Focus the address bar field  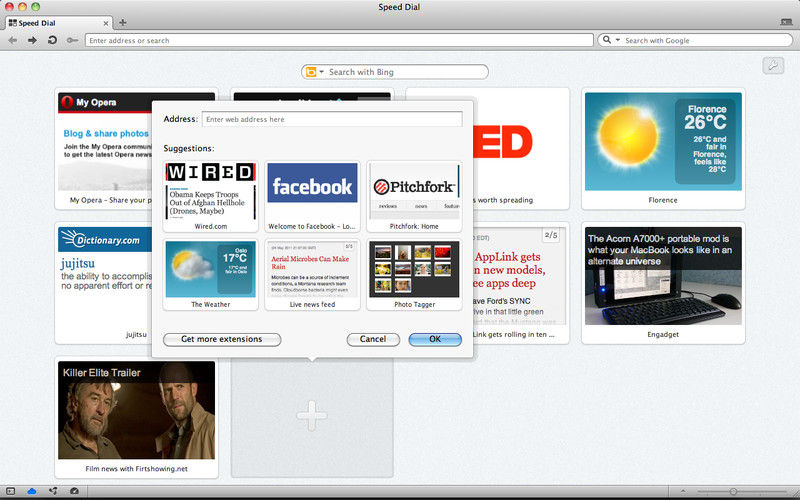(x=339, y=40)
